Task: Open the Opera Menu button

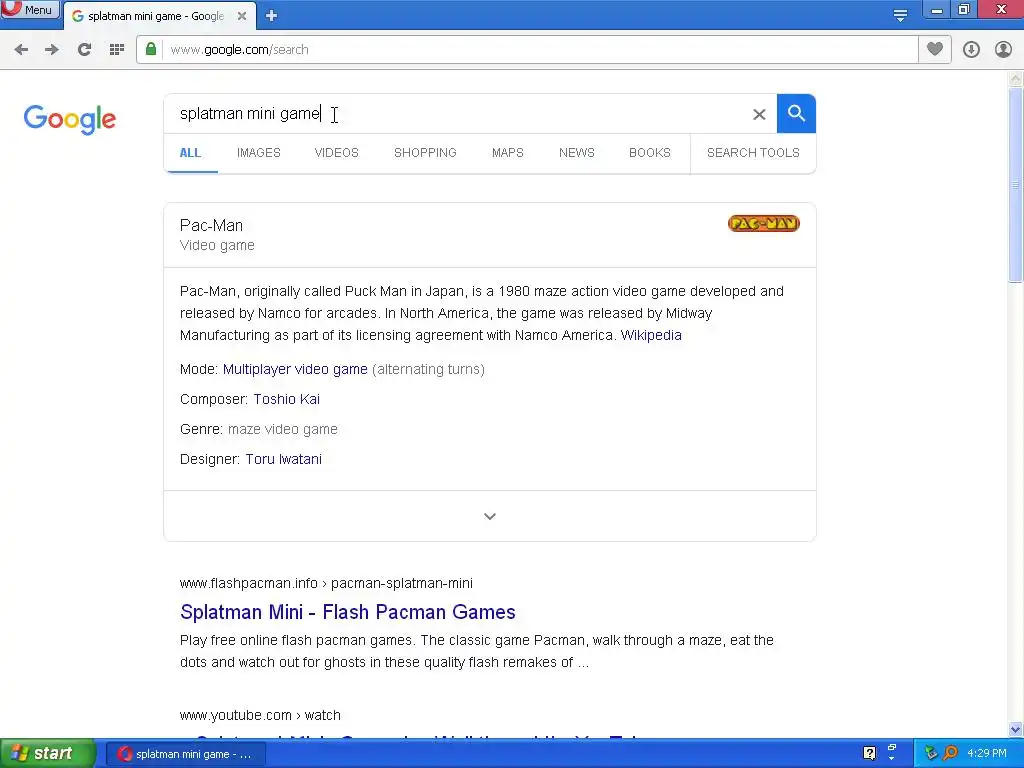Action: click(30, 9)
